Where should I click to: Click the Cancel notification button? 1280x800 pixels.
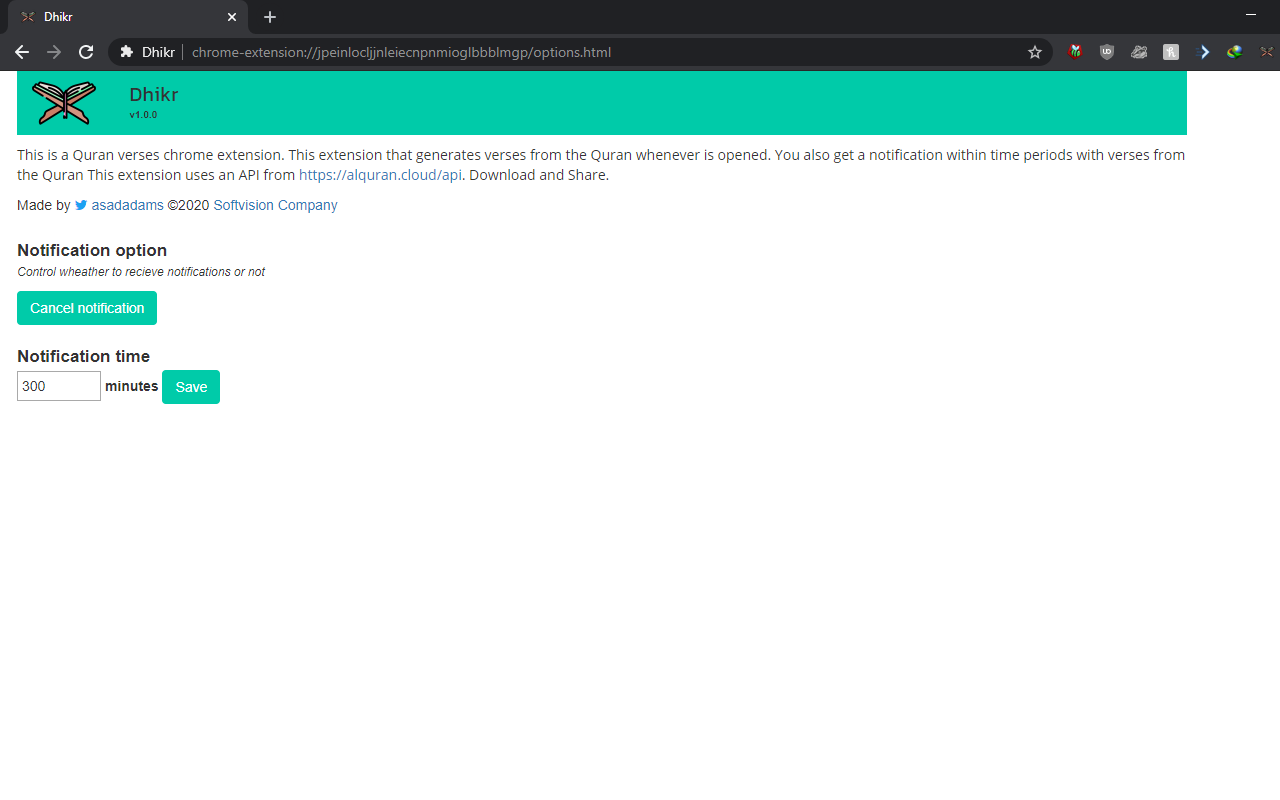[87, 308]
